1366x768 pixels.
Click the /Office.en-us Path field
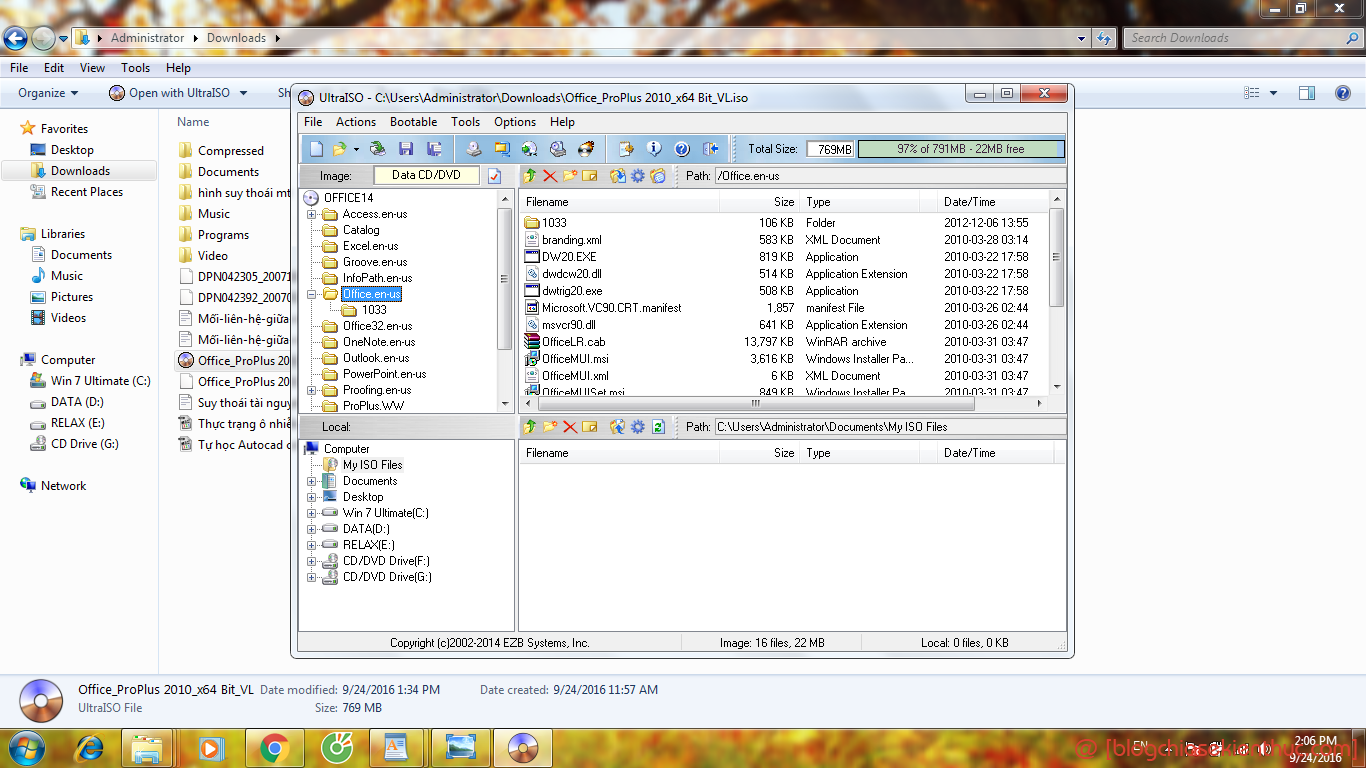point(889,176)
